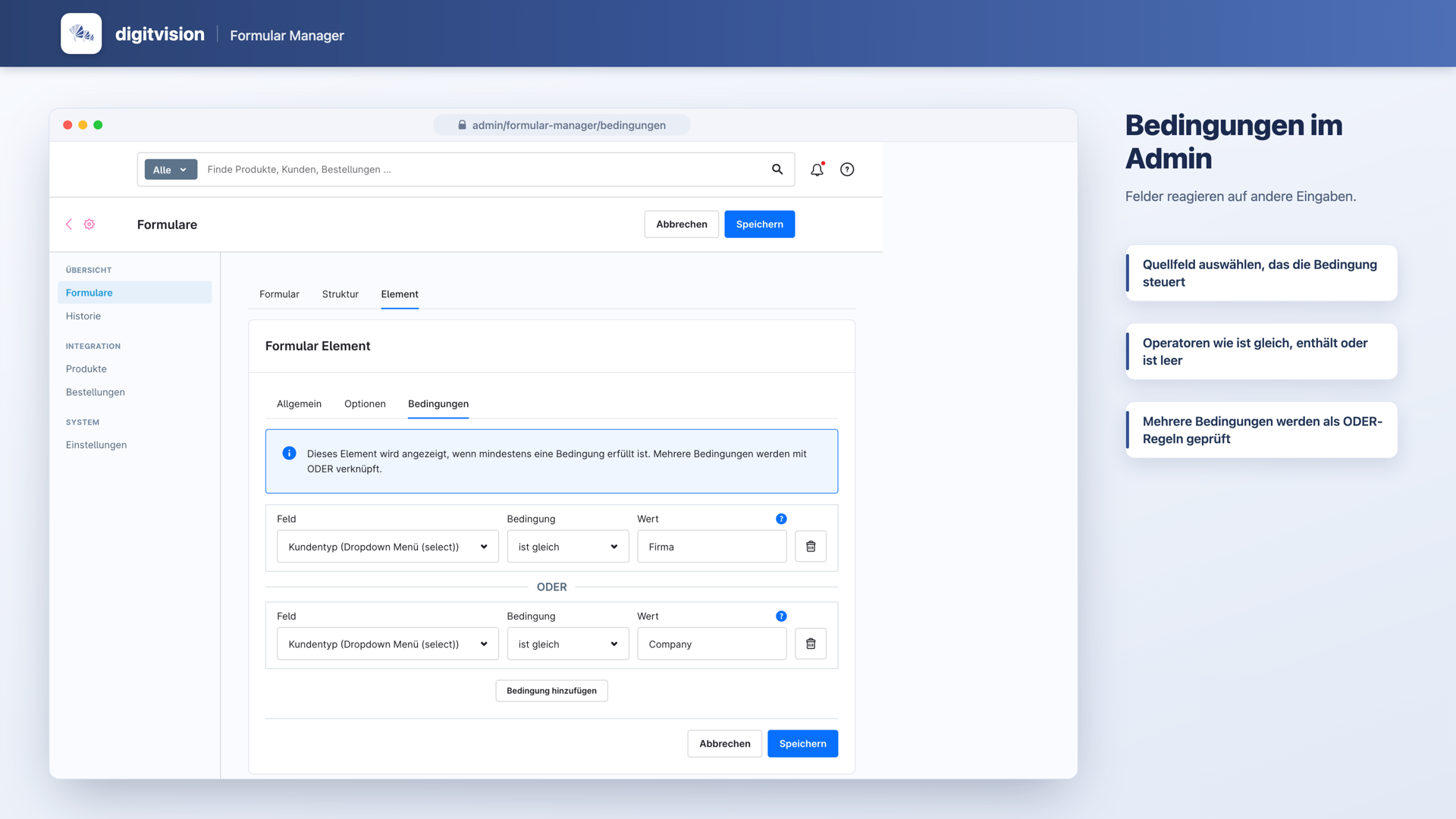Click the Mehrere Bedingungen ODER-Regeln card
The image size is (1456, 819).
click(1261, 430)
